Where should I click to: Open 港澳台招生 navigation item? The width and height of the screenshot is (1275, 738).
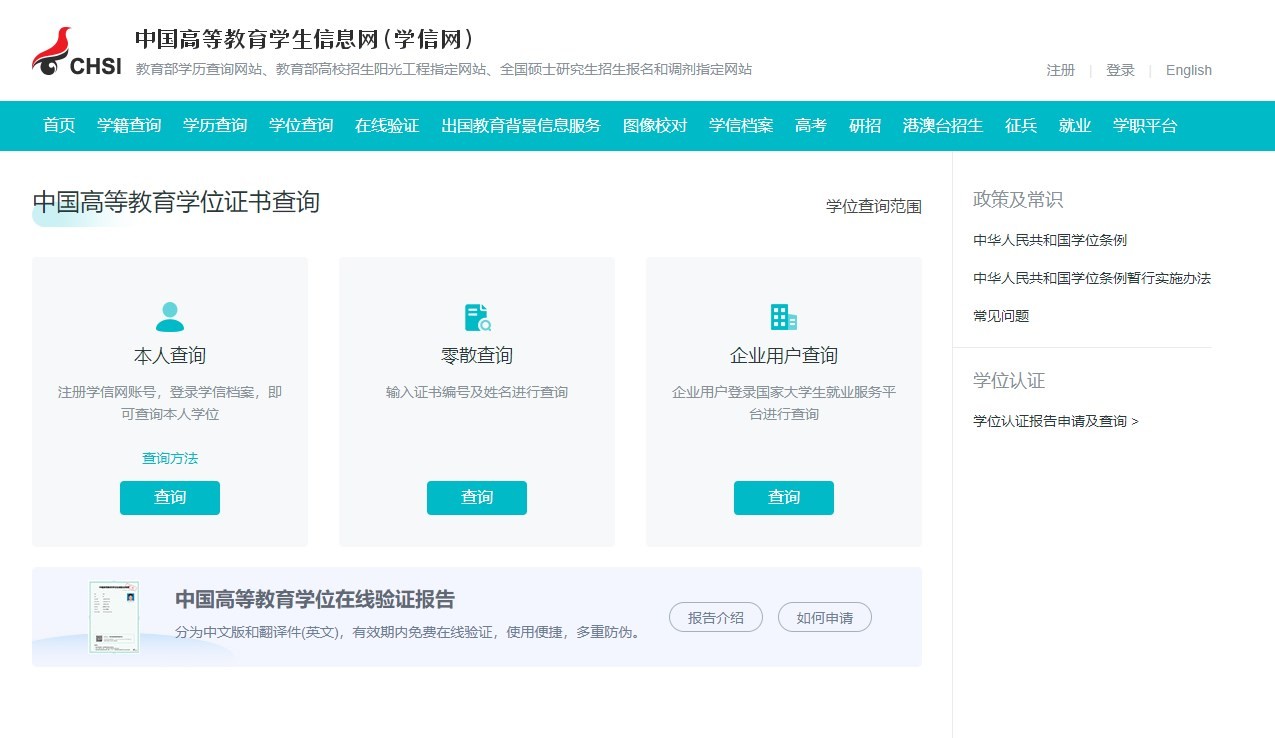tap(943, 126)
